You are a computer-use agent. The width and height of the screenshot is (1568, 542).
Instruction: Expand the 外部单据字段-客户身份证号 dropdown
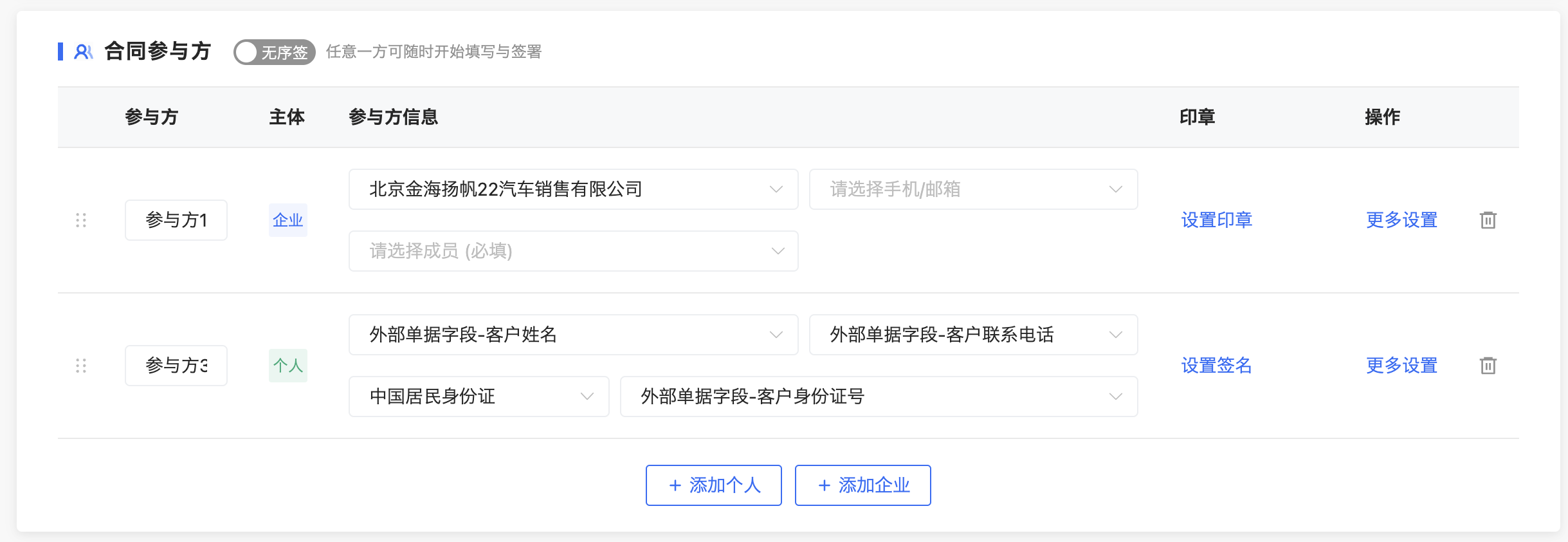click(x=879, y=397)
